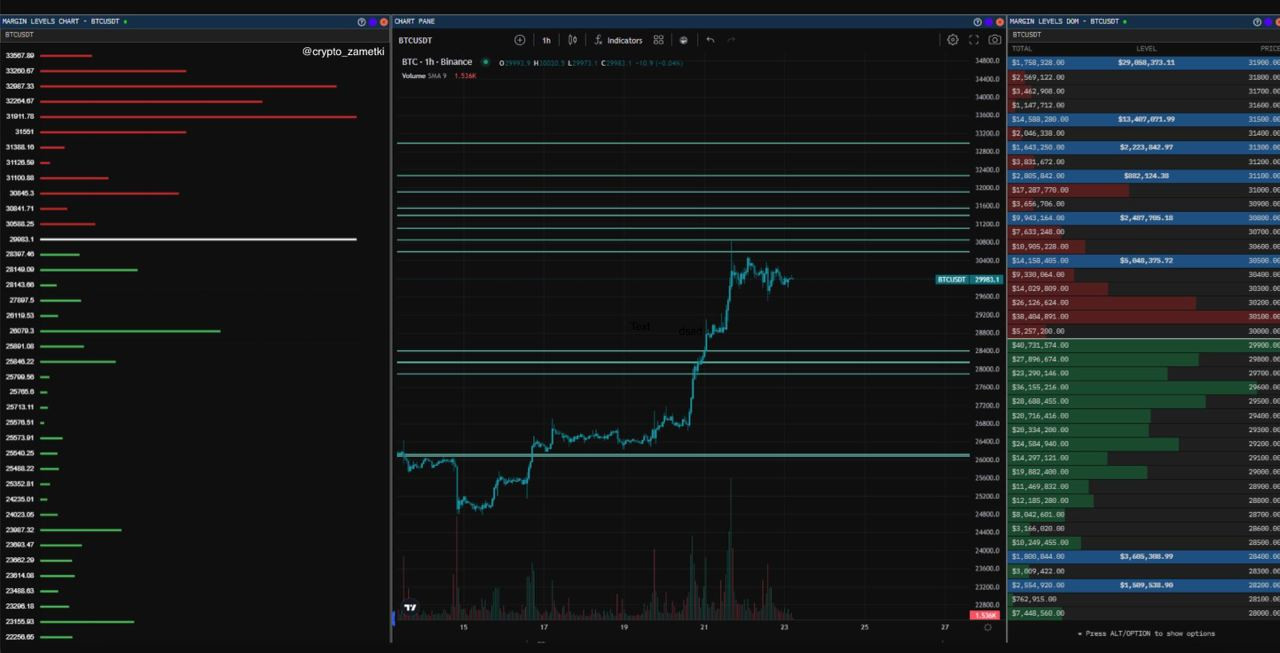Click the TradingView logo at chart bottom-left
Screen dimensions: 1280x653
pos(410,606)
